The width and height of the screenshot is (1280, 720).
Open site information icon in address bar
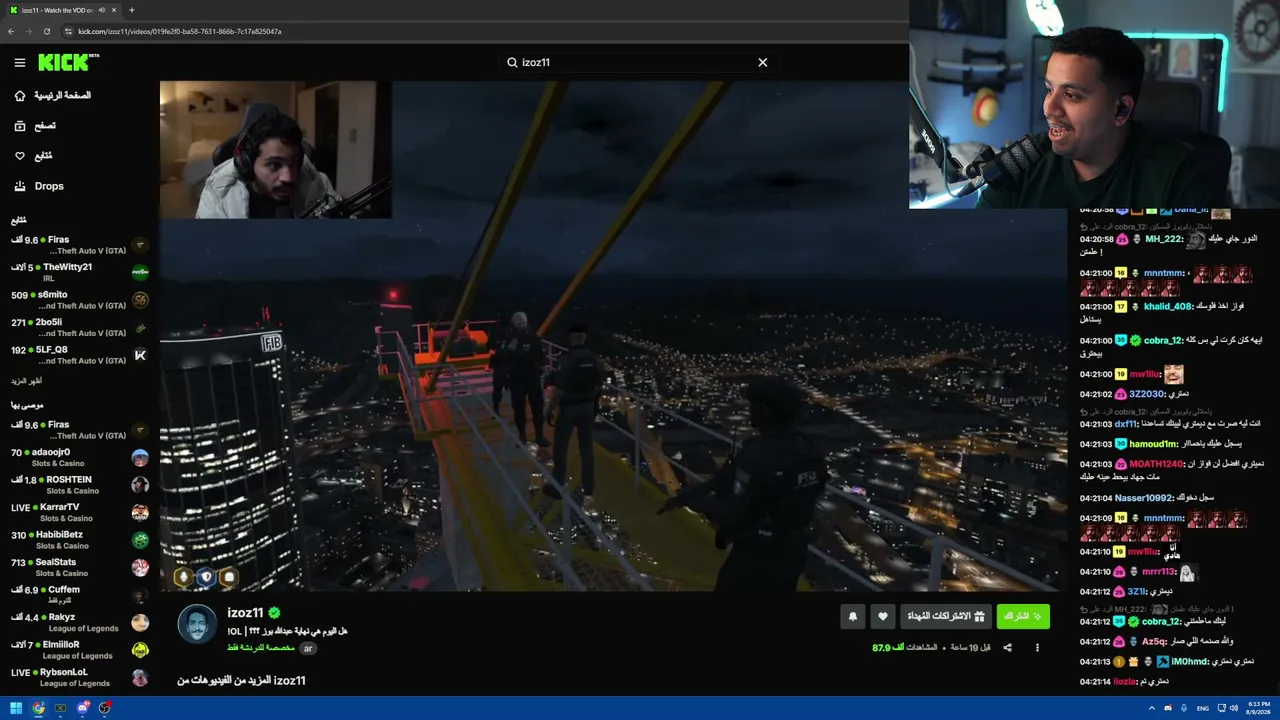click(68, 31)
